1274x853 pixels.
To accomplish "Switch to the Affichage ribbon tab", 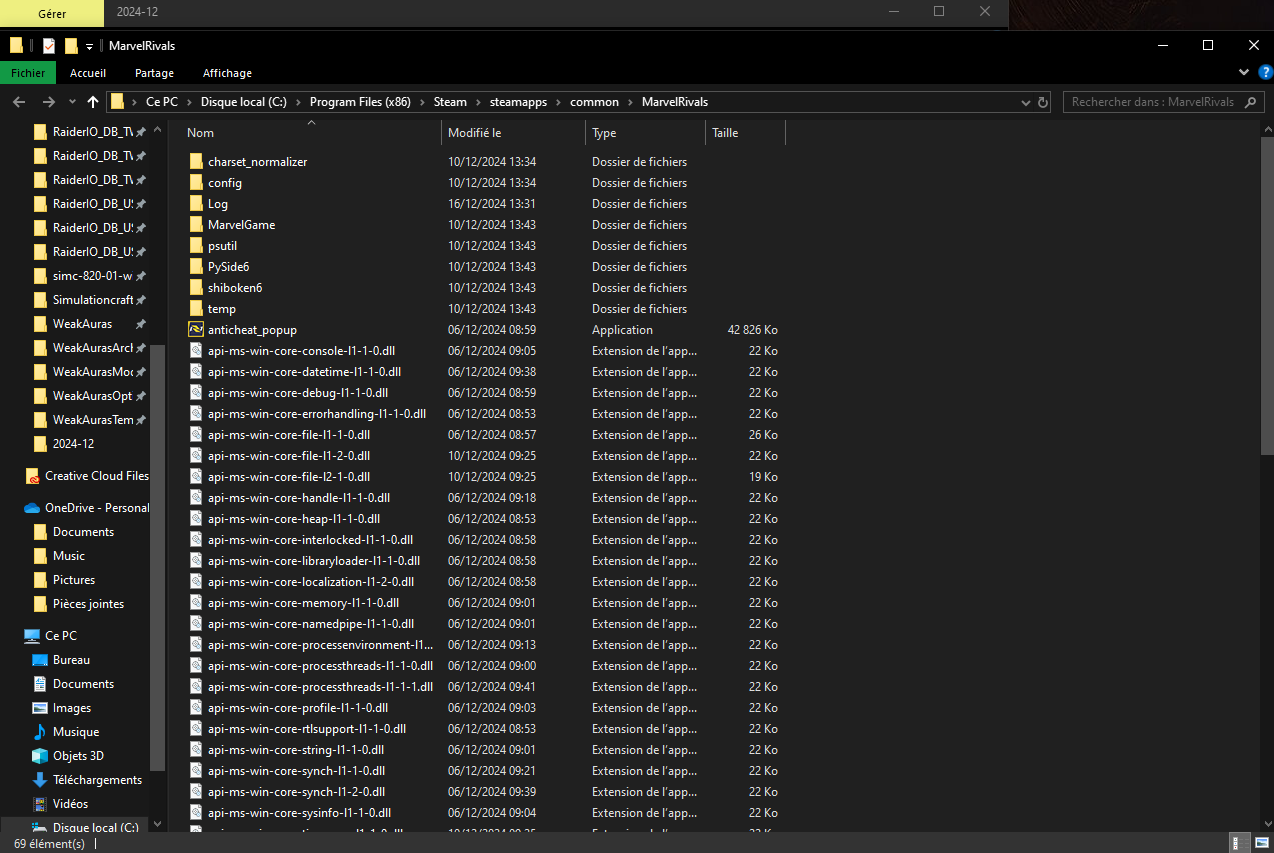I will tap(227, 73).
